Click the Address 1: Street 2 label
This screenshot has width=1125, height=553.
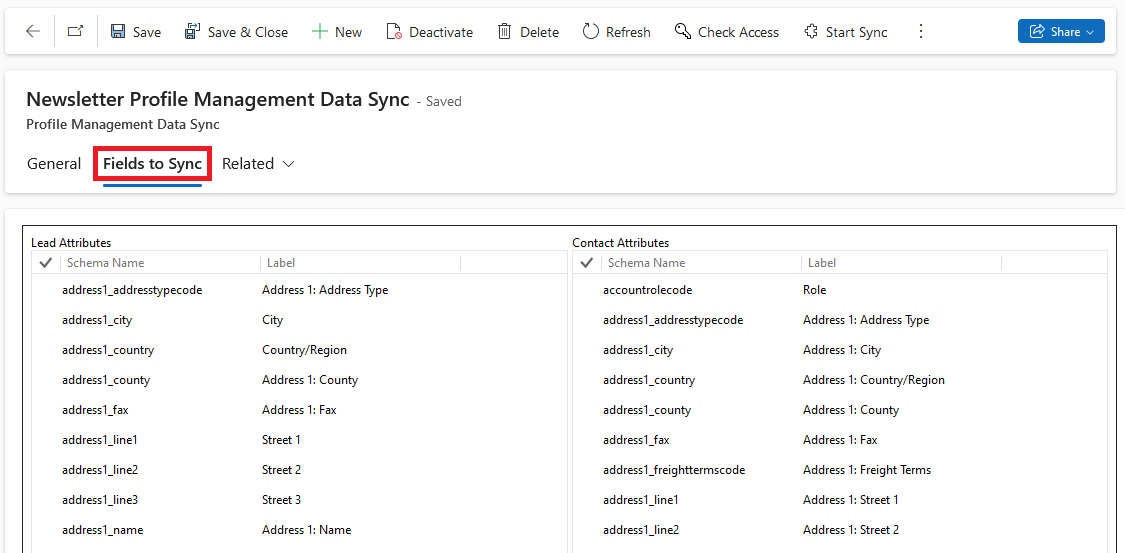coord(850,530)
